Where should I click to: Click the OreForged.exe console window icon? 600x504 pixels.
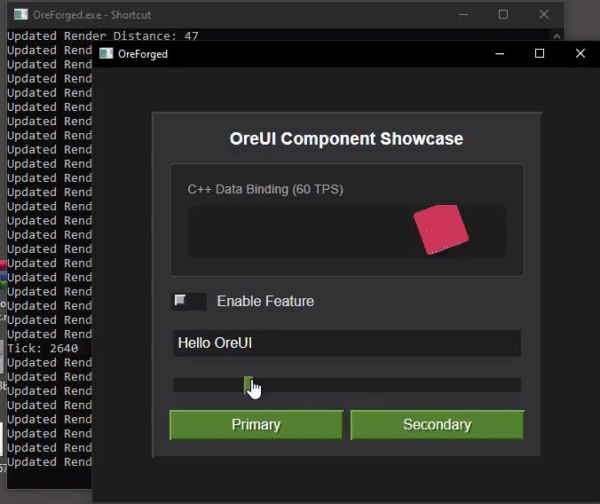(21, 15)
